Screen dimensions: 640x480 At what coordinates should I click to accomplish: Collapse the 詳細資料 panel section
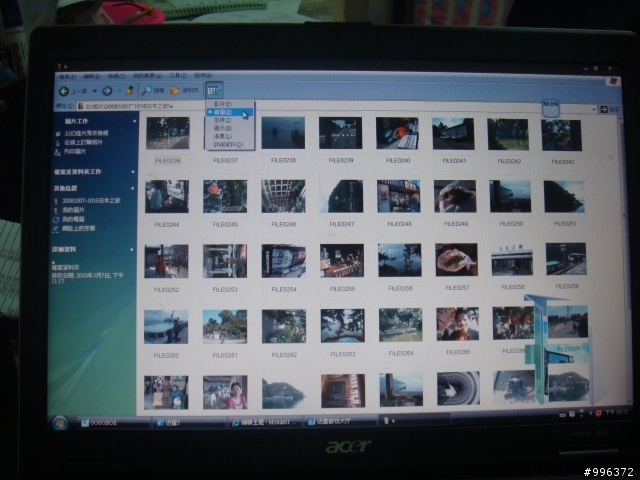[132, 249]
